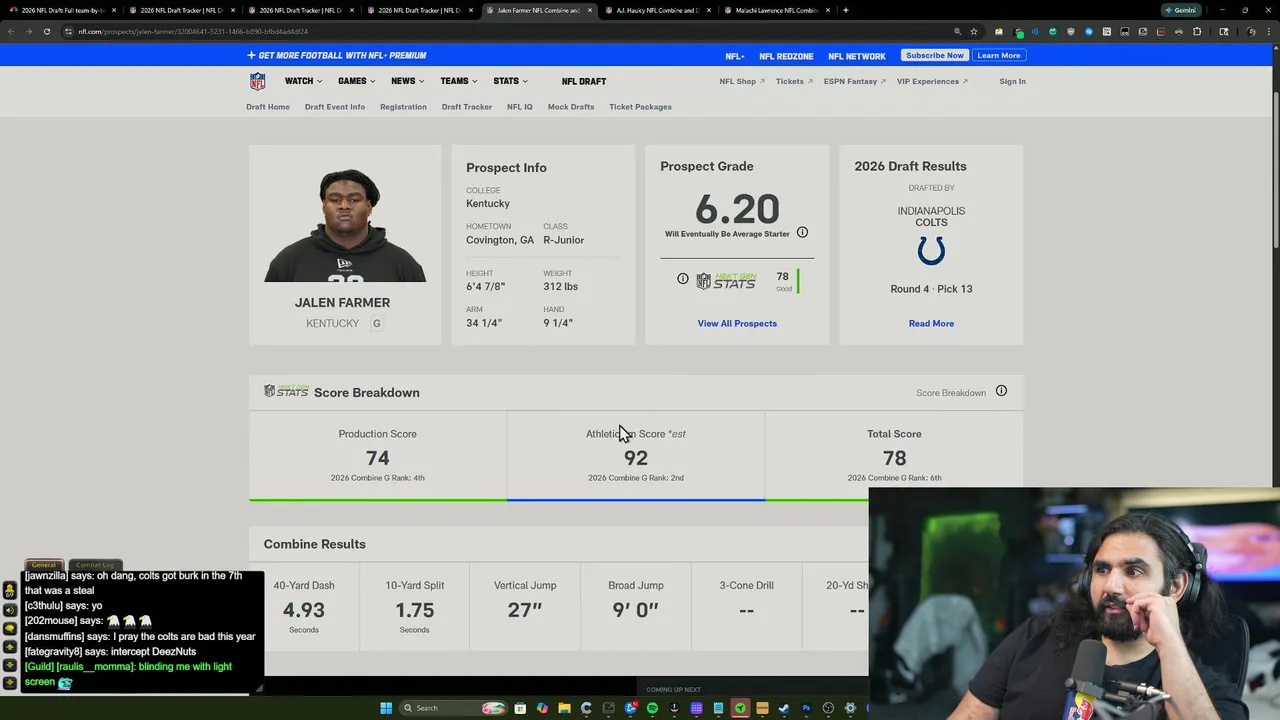
Task: Close the Jalen Farmer browser tab
Action: pyautogui.click(x=589, y=10)
